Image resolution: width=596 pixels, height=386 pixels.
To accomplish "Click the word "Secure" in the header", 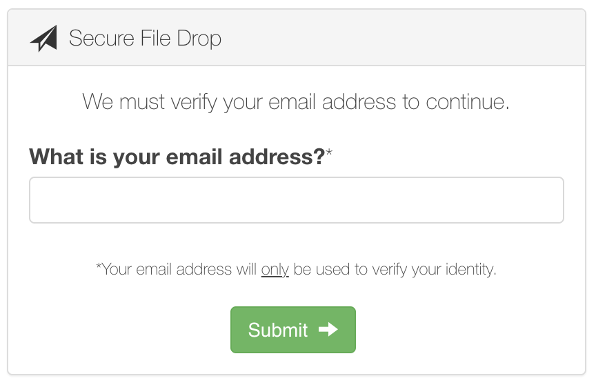I will coord(101,38).
